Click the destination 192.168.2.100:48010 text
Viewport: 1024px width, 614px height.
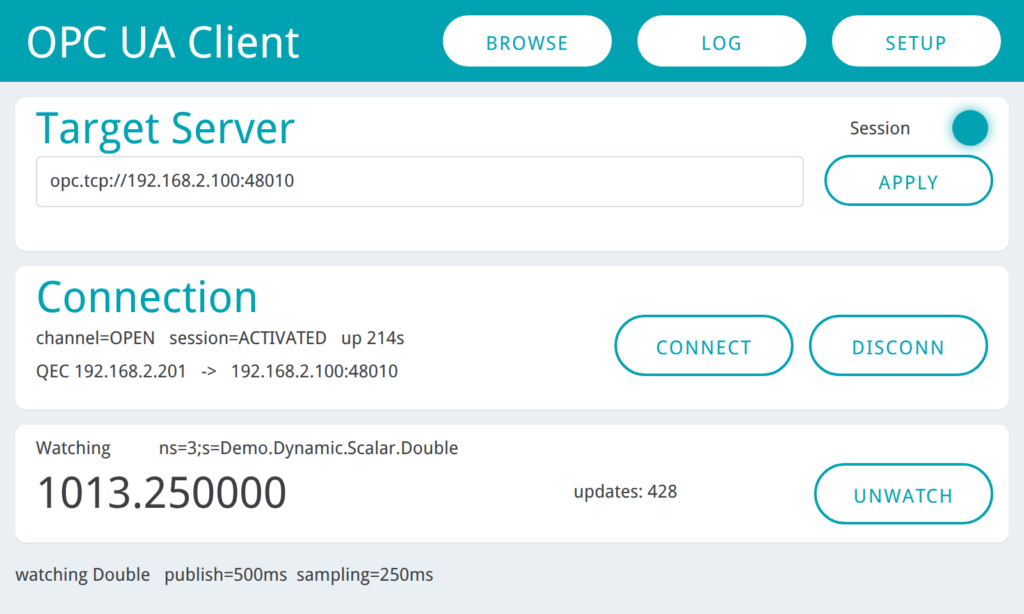(314, 371)
